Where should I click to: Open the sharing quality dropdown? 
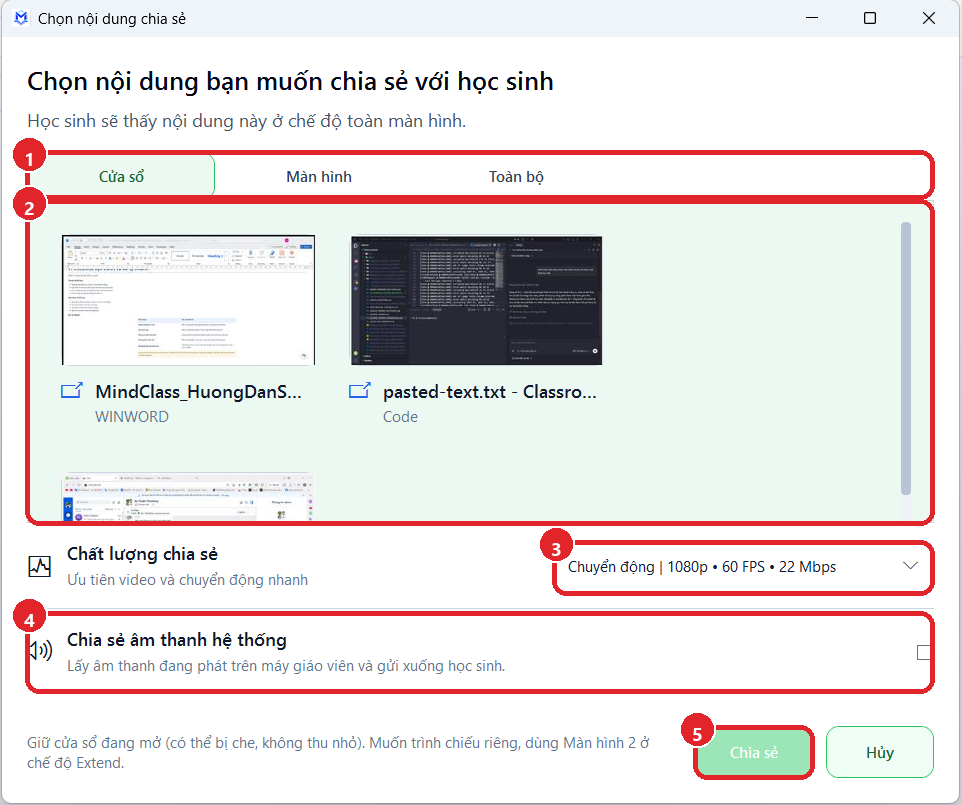point(742,567)
